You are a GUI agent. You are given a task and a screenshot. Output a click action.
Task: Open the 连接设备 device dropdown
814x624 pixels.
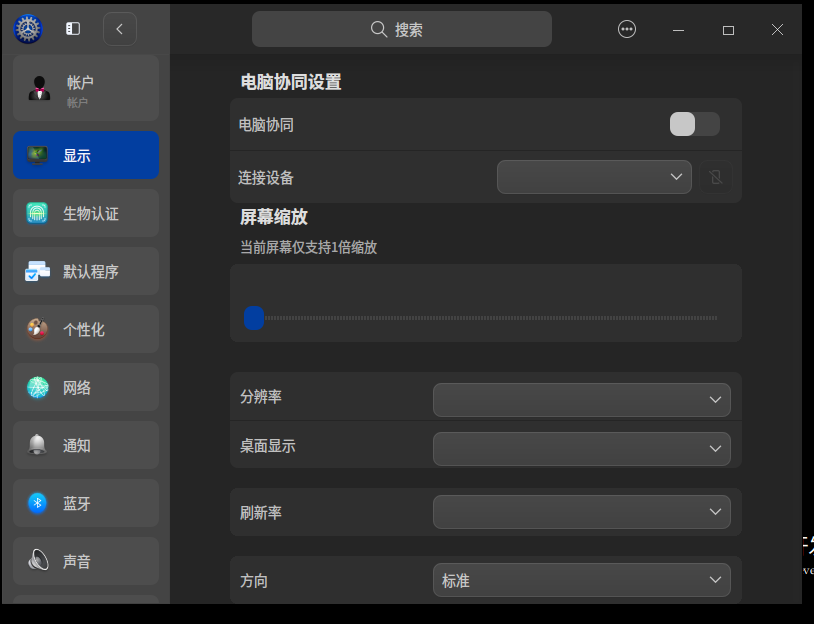[594, 176]
